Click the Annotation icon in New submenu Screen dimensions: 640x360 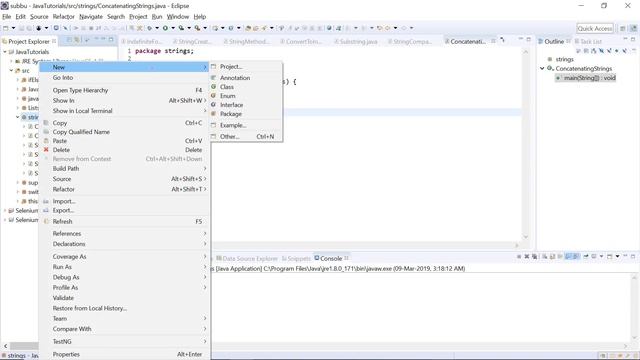(213, 78)
